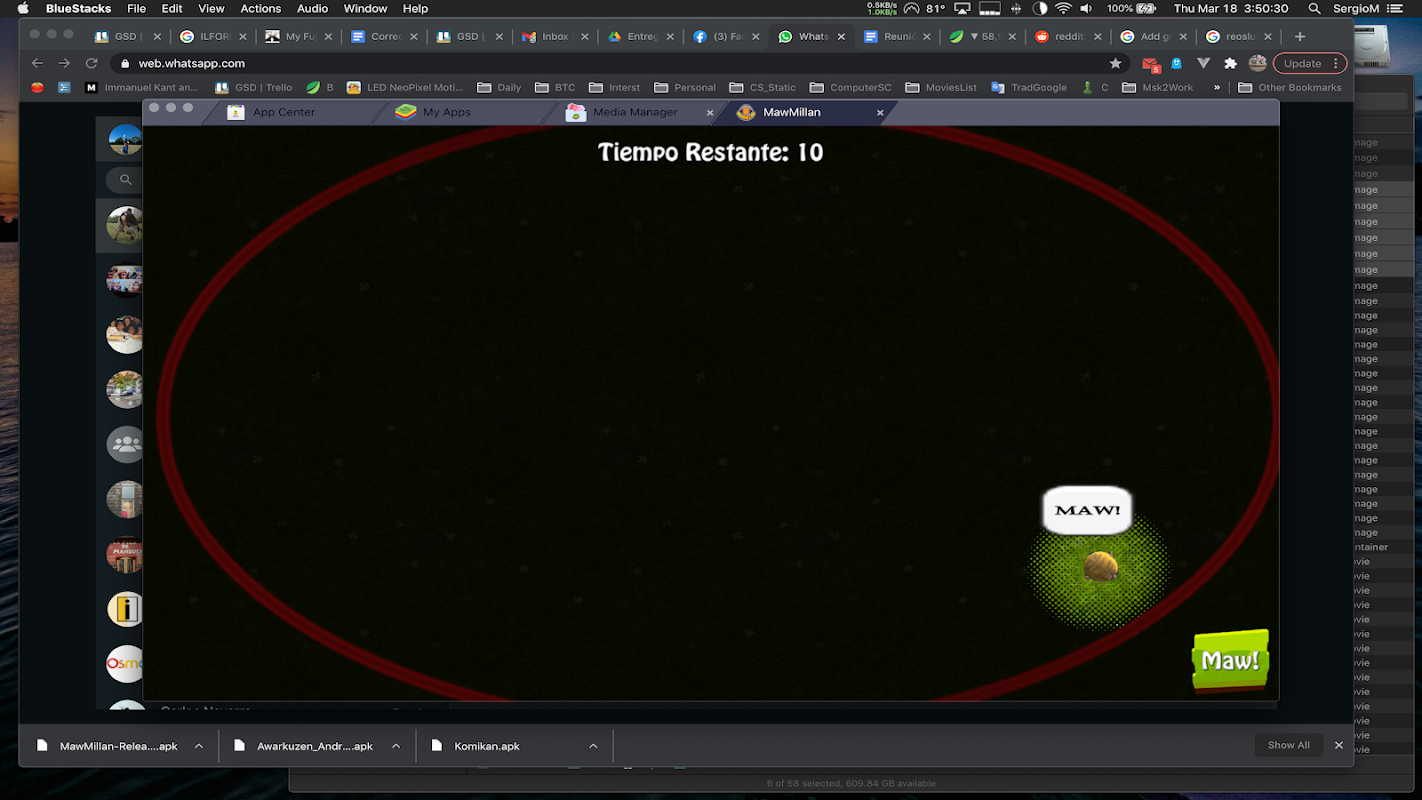Open macOS Spotlight search icon
The height and width of the screenshot is (800, 1422).
pos(1314,8)
